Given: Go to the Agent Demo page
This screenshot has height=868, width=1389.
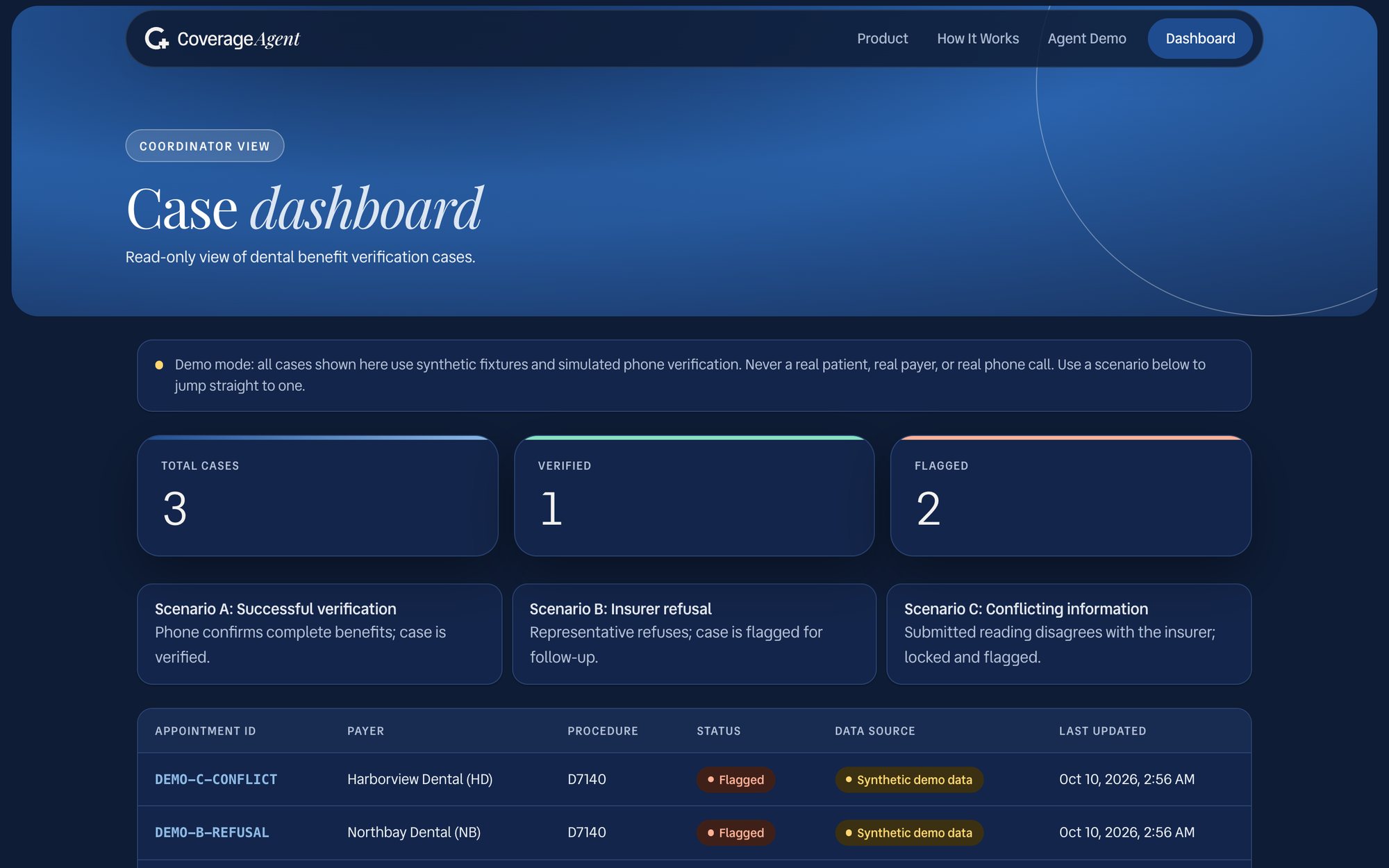Looking at the screenshot, I should pyautogui.click(x=1087, y=39).
